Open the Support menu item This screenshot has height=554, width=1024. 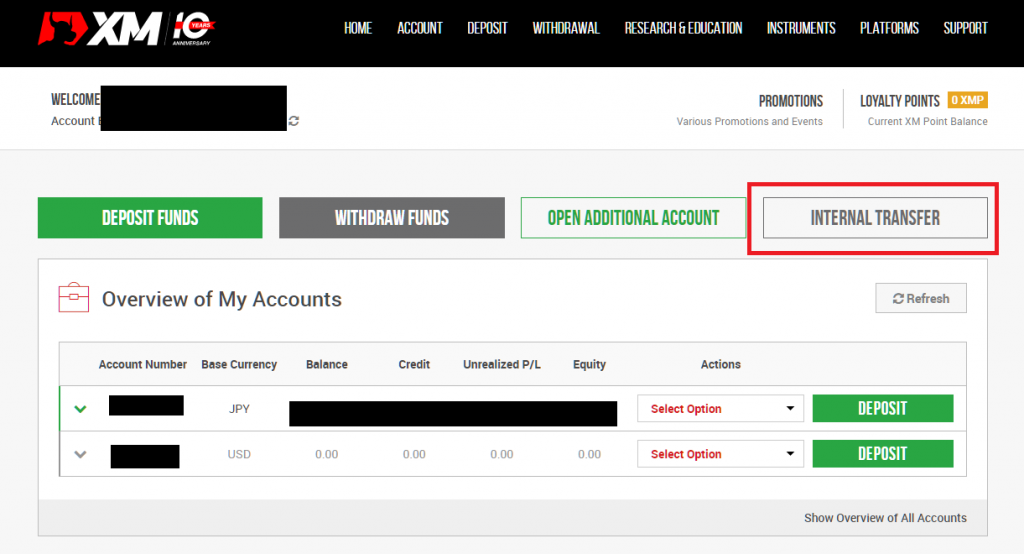tap(965, 28)
